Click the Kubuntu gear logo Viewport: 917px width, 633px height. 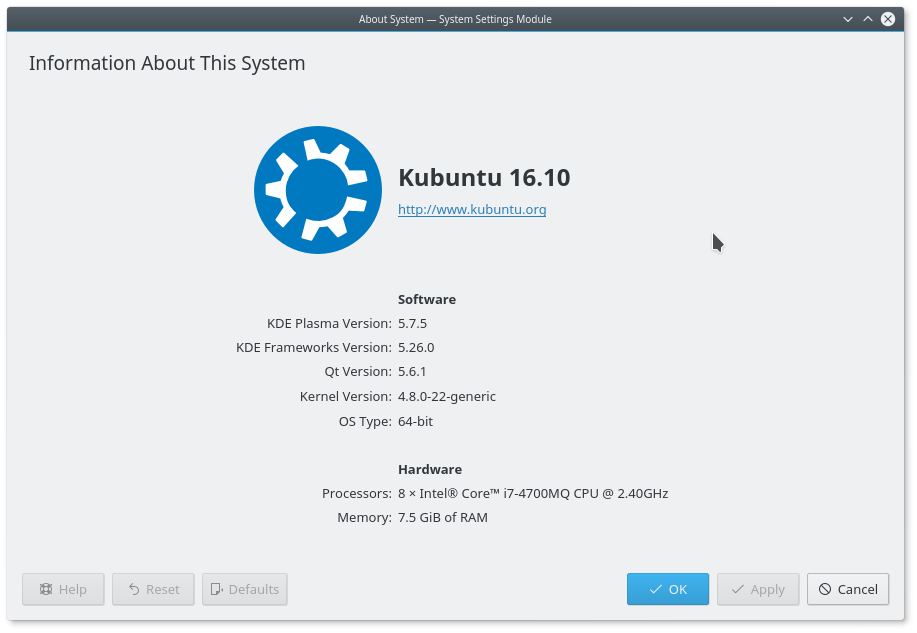318,190
